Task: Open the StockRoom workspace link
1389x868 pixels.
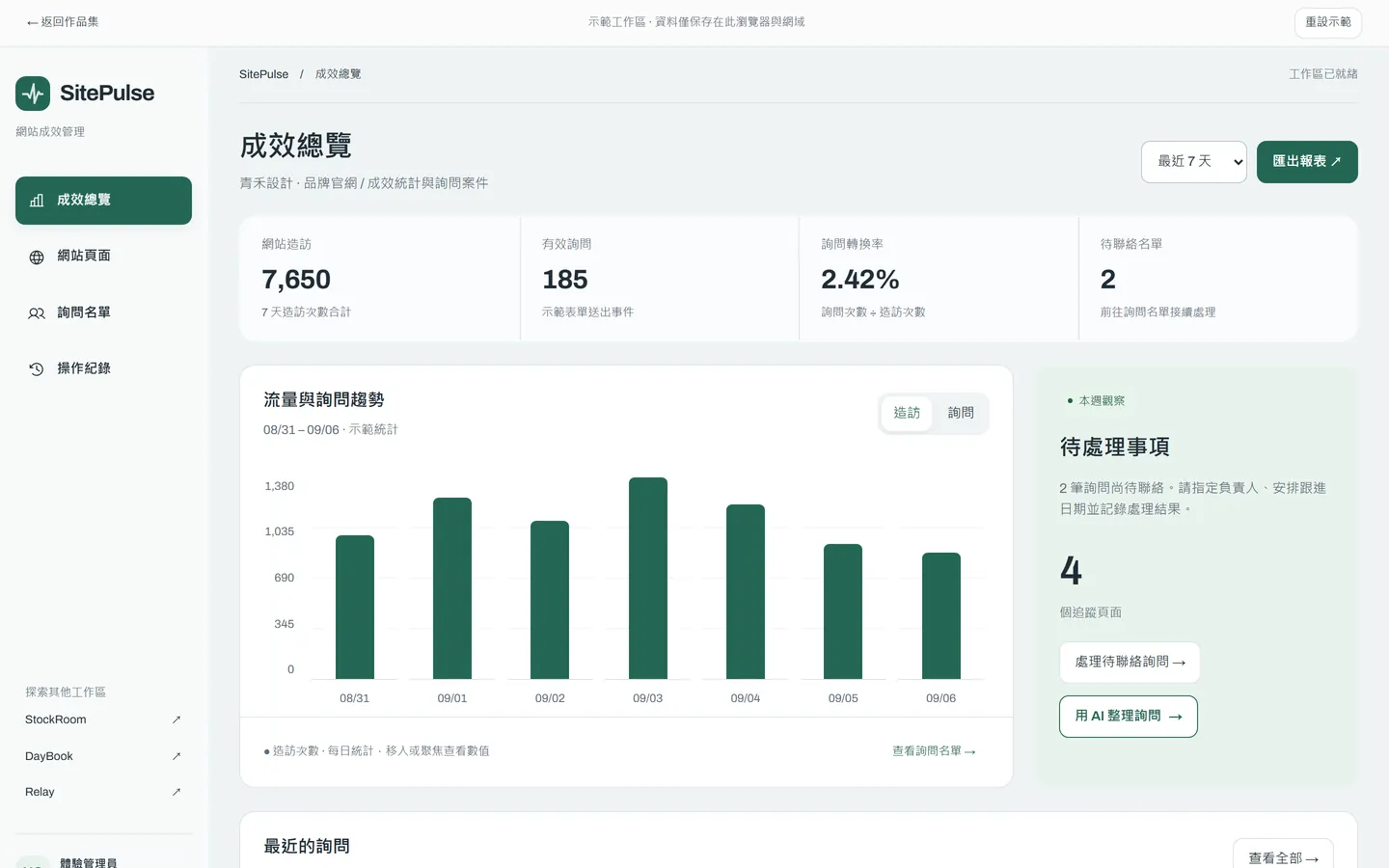Action: point(103,719)
